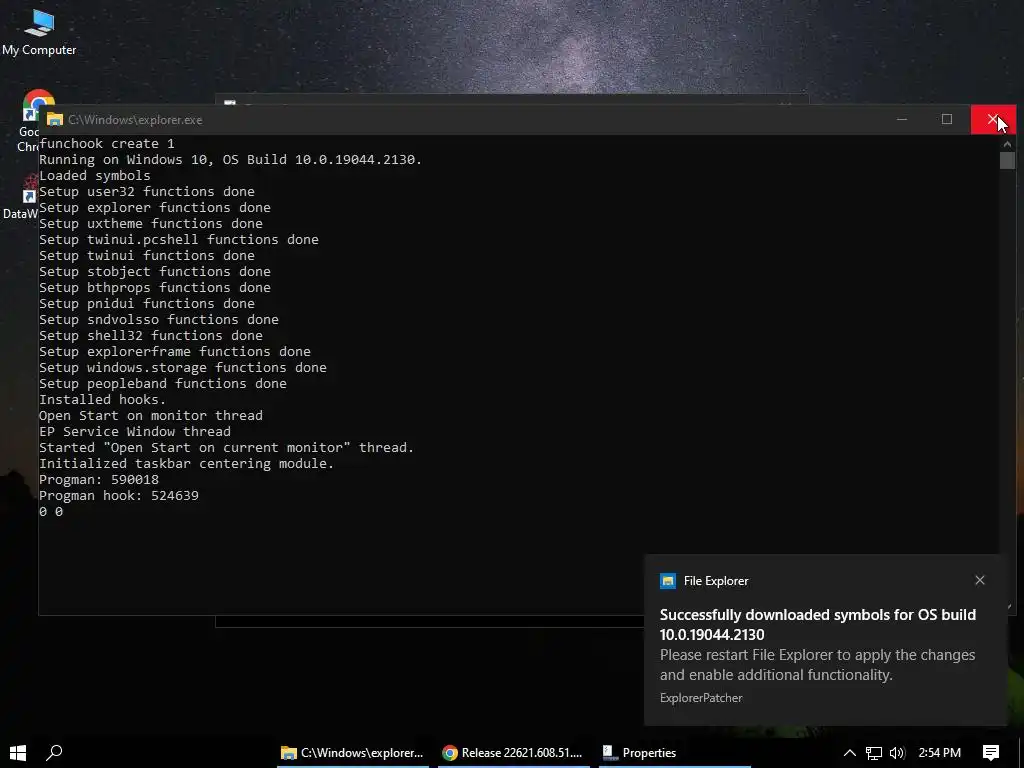Click the File Explorer notification icon

667,581
